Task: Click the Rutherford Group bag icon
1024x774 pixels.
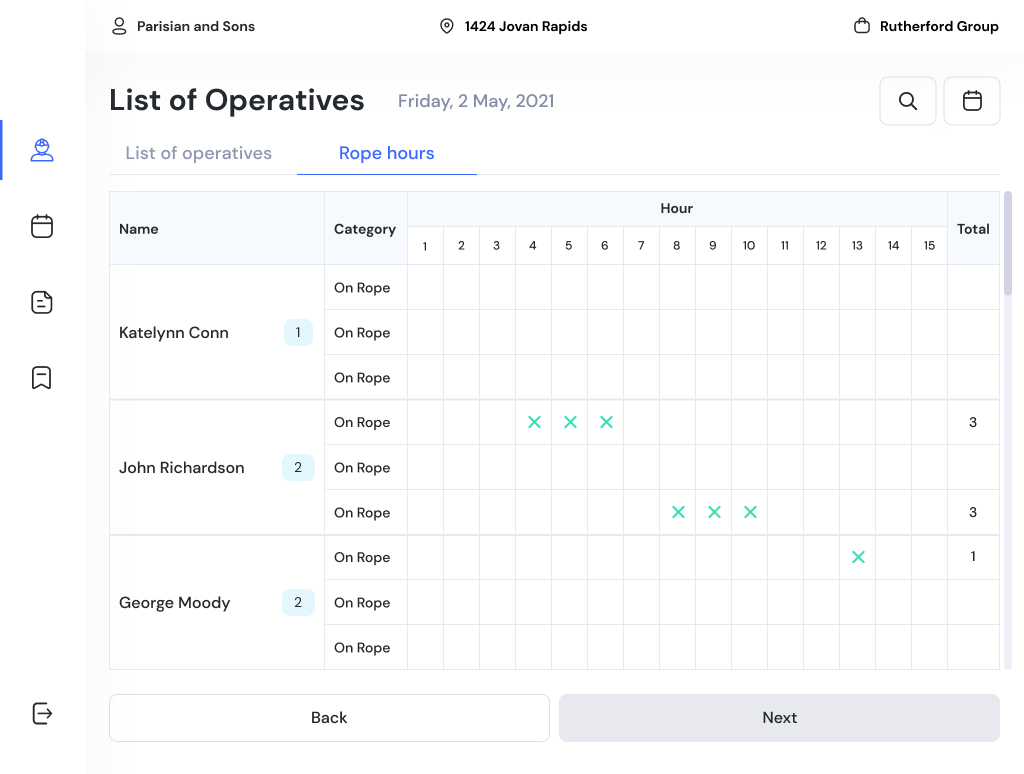Action: pos(862,26)
